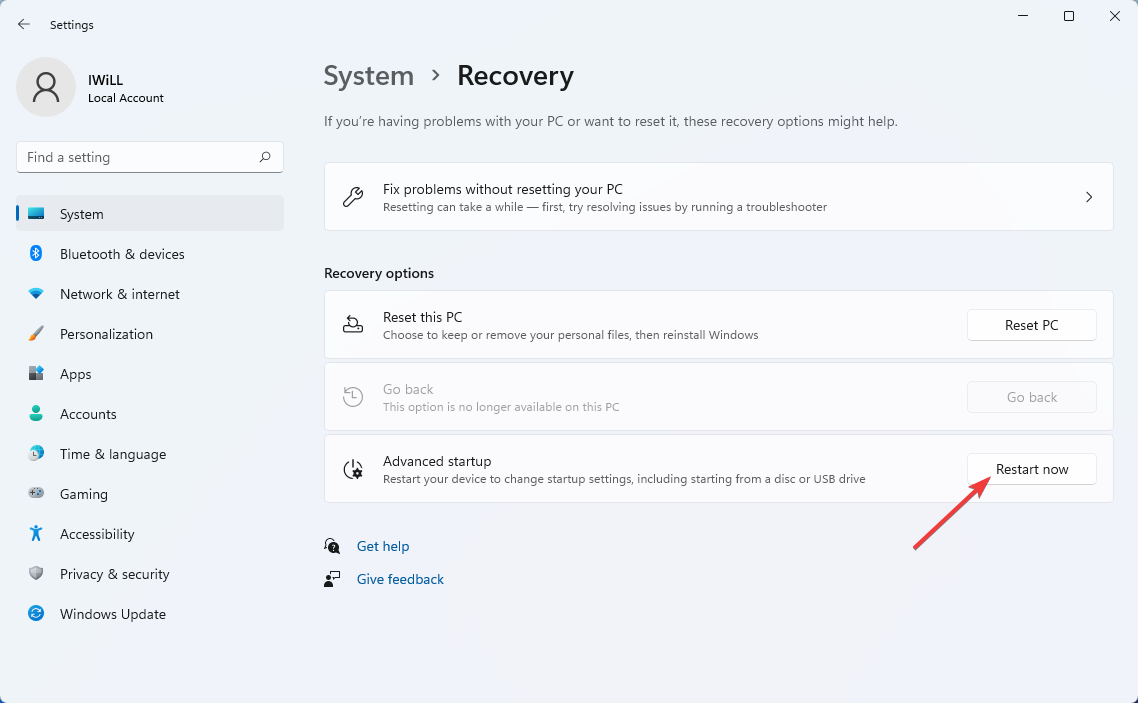
Task: Maximize the Settings window
Action: click(x=1068, y=16)
